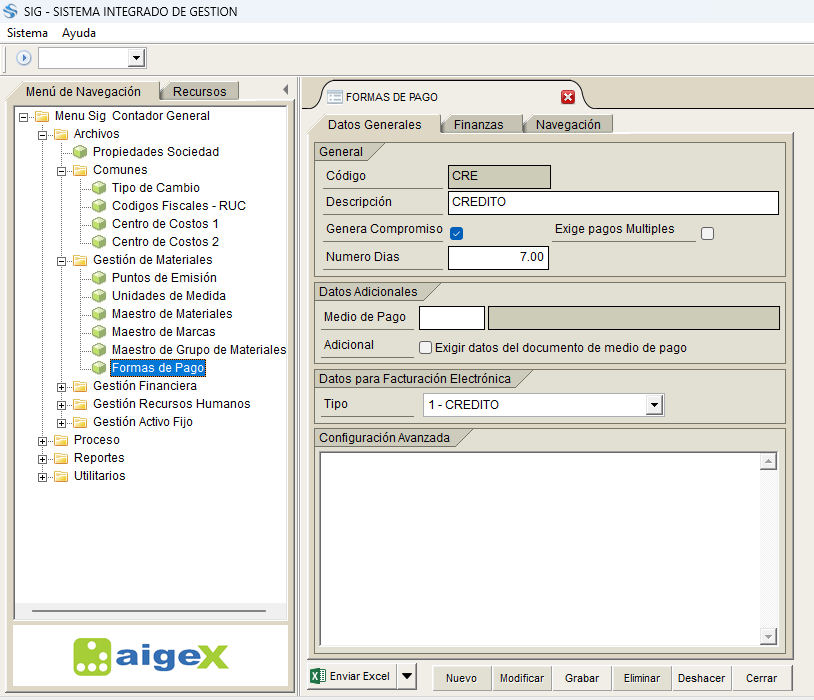Viewport: 814px width, 700px height.
Task: Open the Ayuda menu
Action: pos(79,33)
